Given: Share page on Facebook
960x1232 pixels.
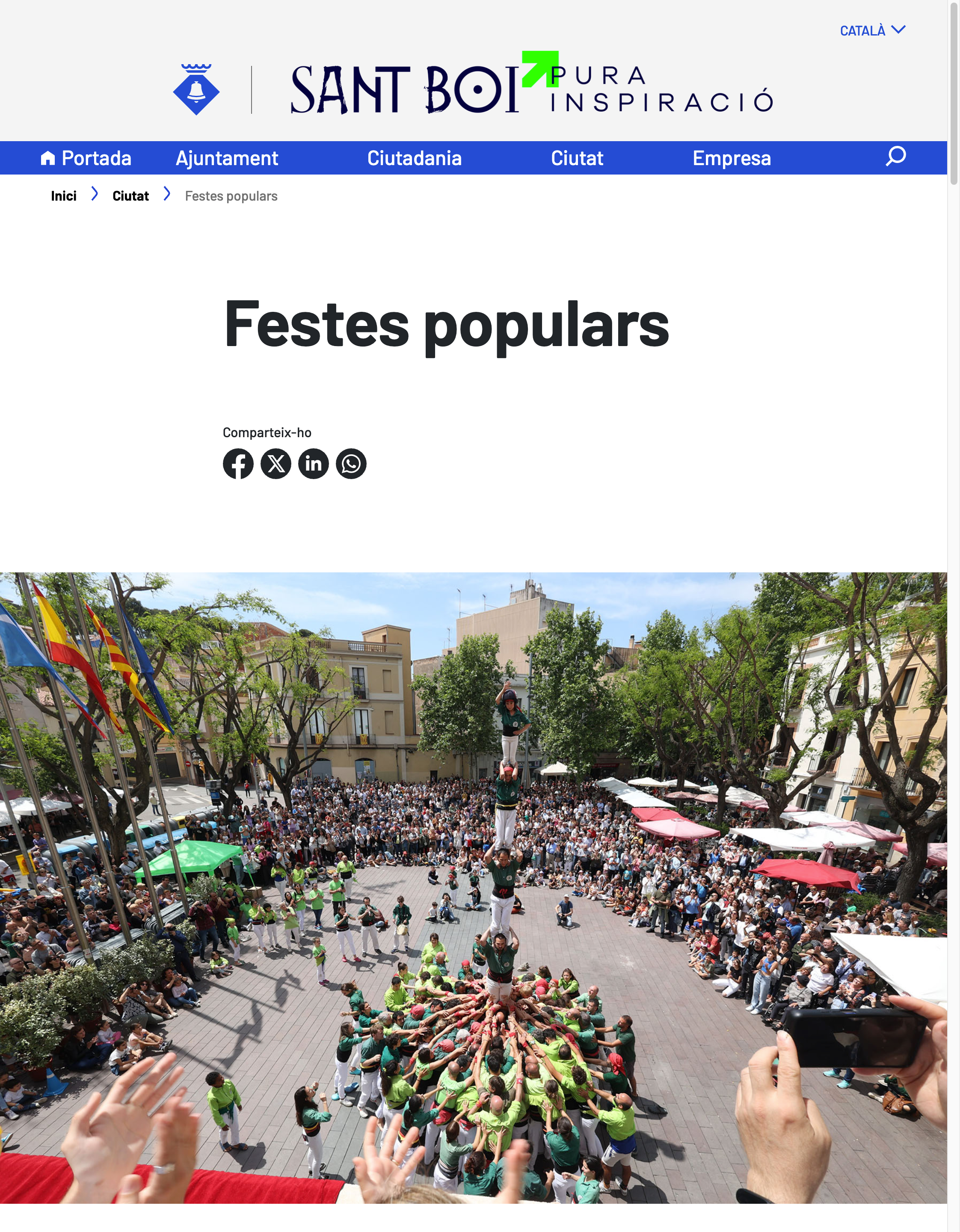Looking at the screenshot, I should coord(238,464).
